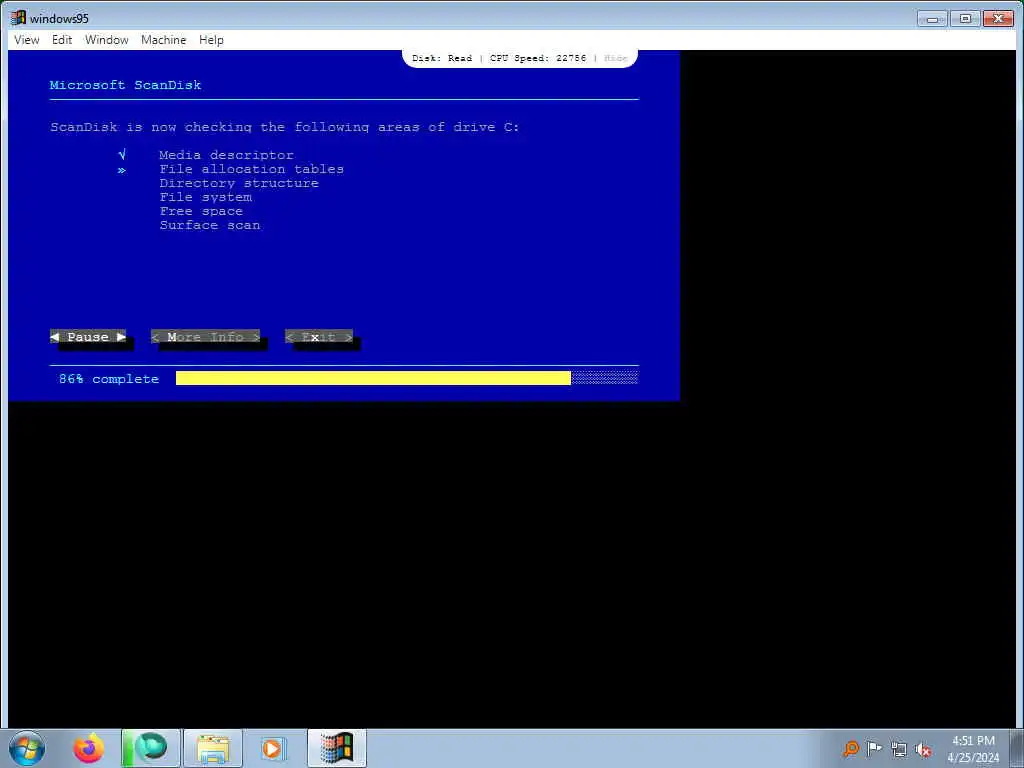This screenshot has width=1024, height=768.
Task: Click the 'File system' text
Action: click(x=206, y=197)
